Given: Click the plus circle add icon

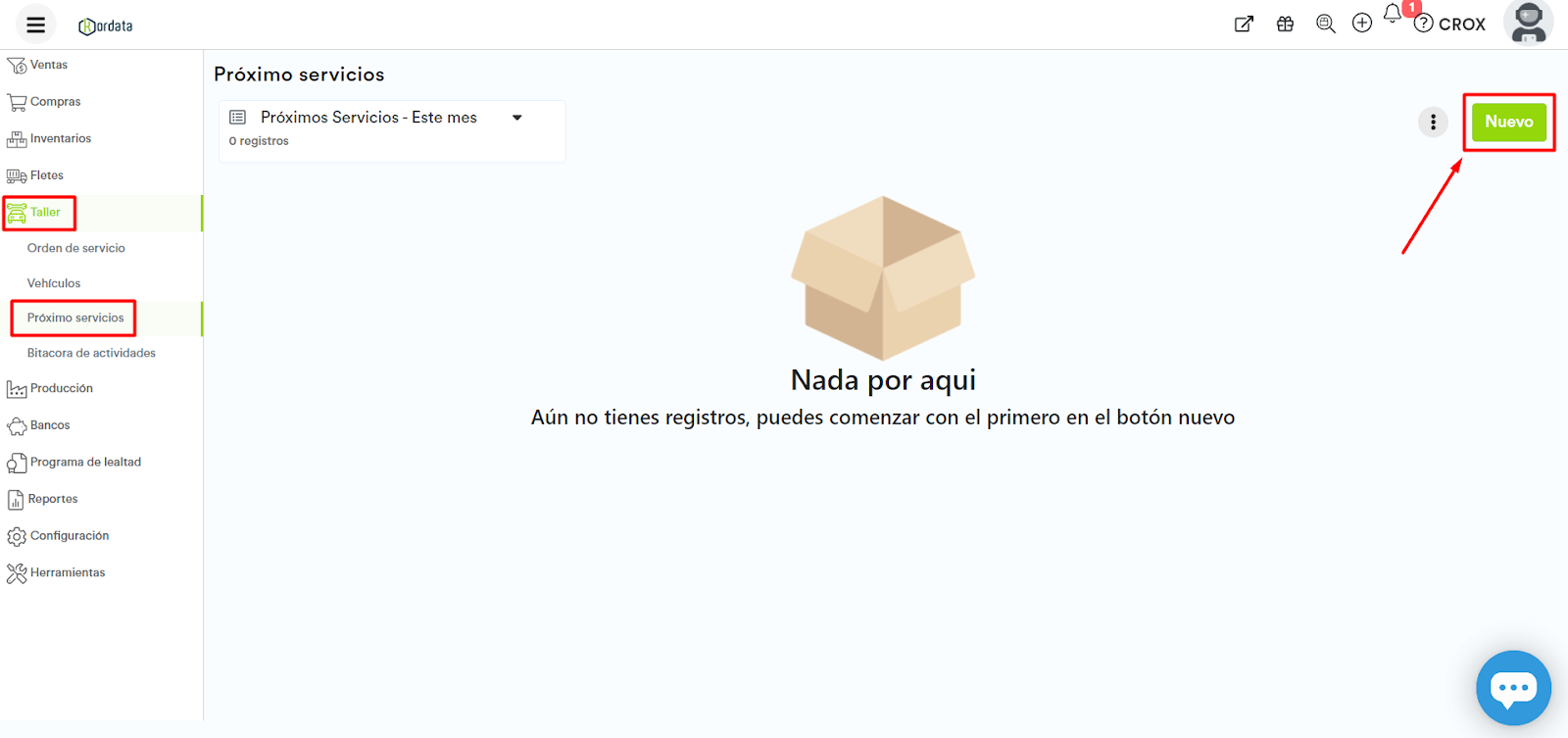Looking at the screenshot, I should tap(1362, 24).
